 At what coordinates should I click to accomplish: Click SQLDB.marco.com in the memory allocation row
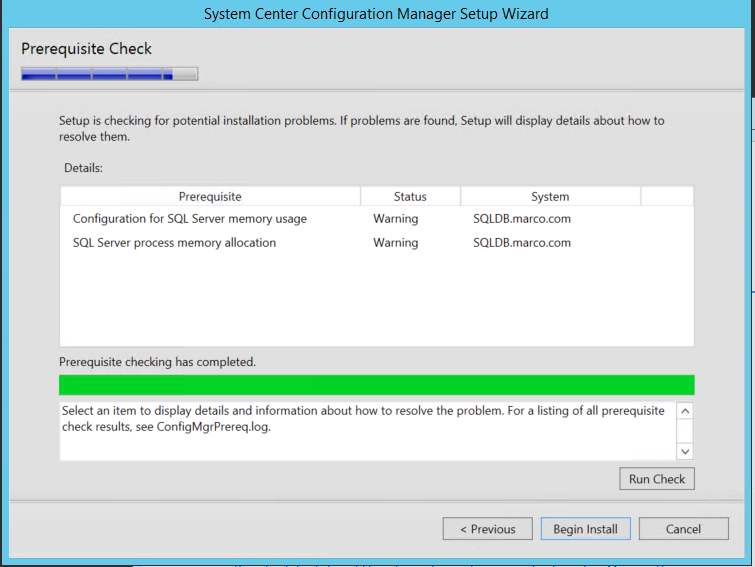[522, 243]
